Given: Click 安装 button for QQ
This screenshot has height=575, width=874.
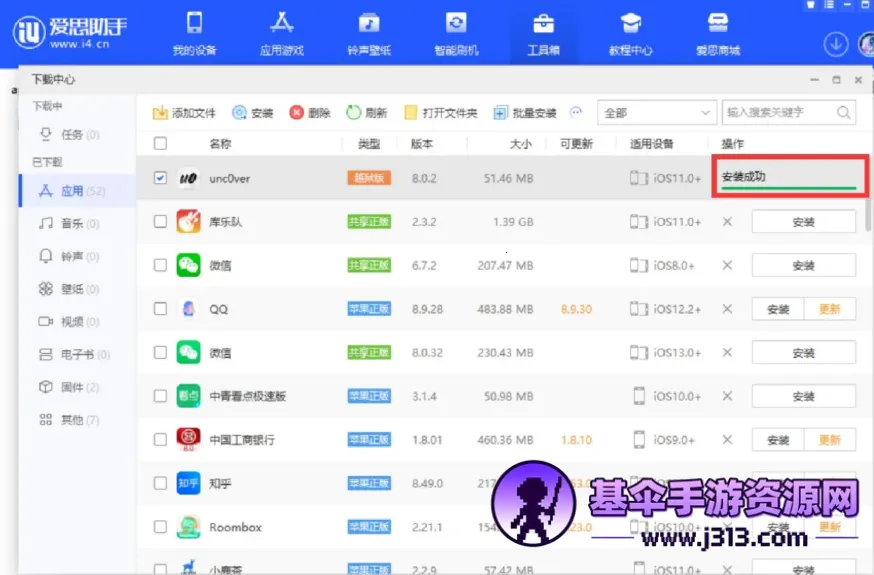Looking at the screenshot, I should (x=778, y=309).
